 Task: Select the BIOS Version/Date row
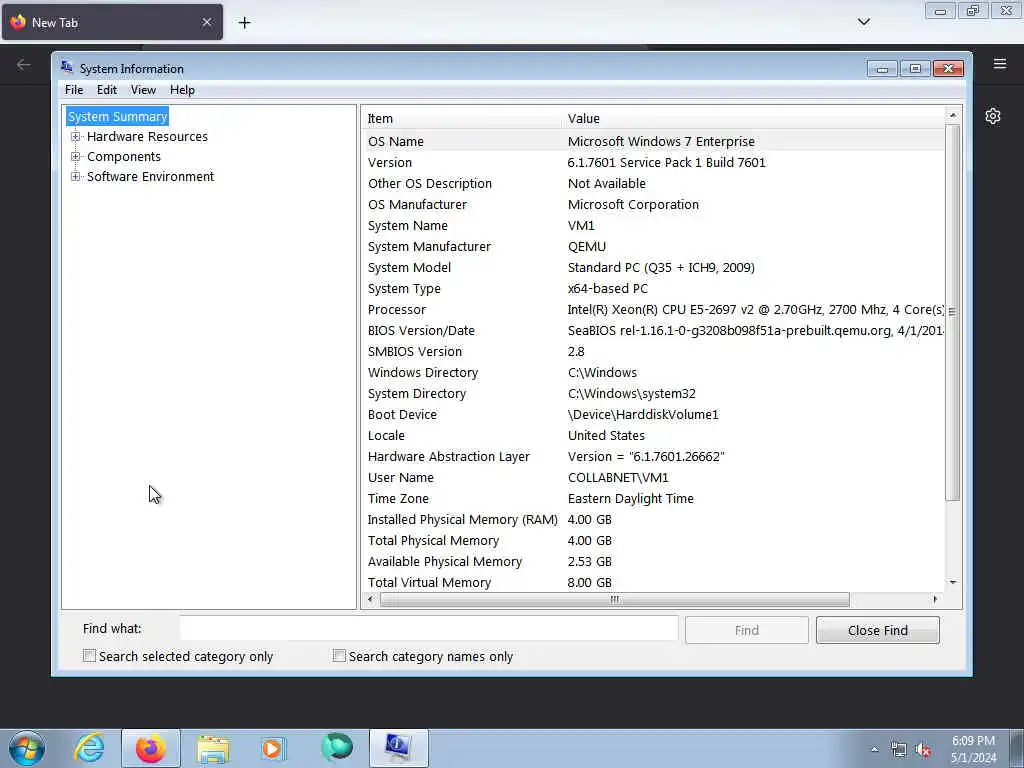tap(653, 330)
